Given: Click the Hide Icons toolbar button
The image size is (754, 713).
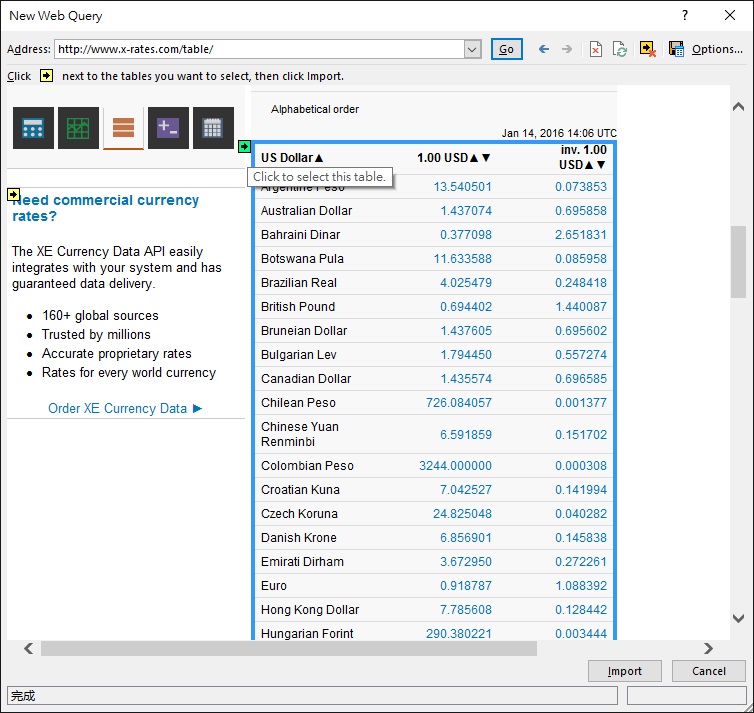Looking at the screenshot, I should point(648,49).
